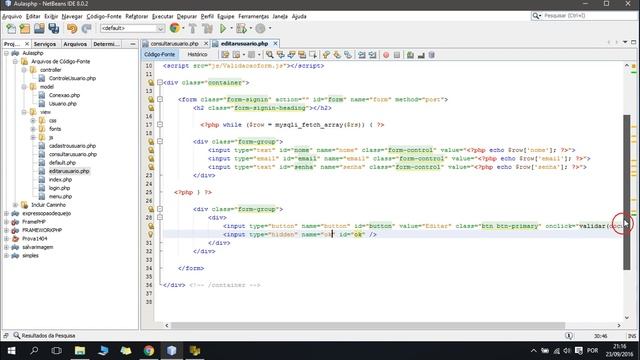Open Chrome from the taskbar
Viewport: 640px width, 360px height.
(x=149, y=351)
